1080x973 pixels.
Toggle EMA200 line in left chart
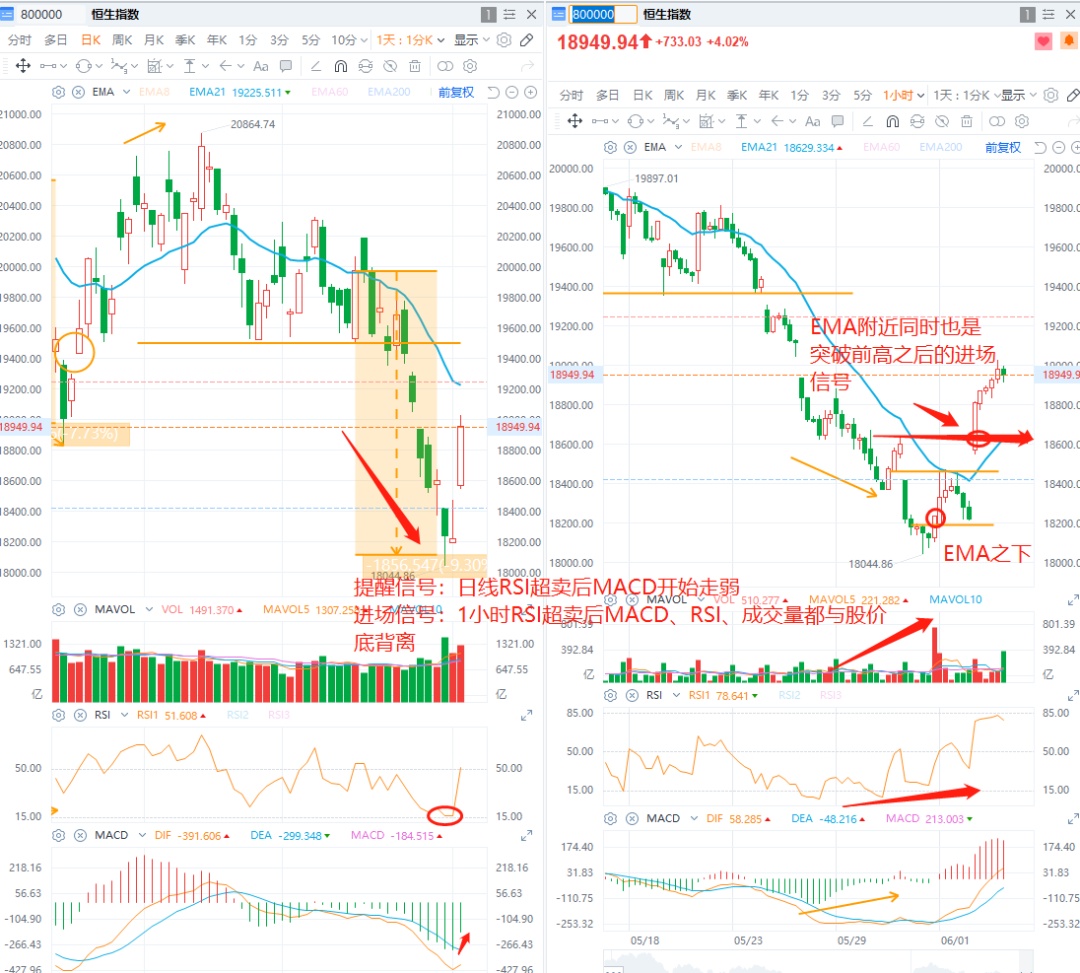click(x=388, y=92)
